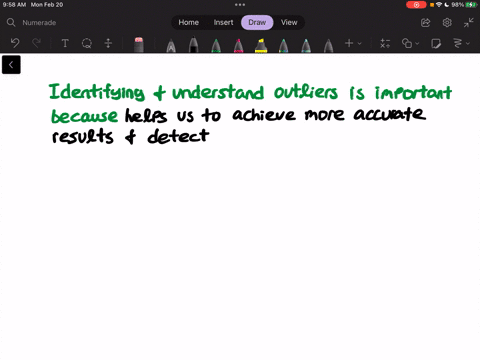480x360 pixels.
Task: Select the green pen
Action: click(216, 45)
